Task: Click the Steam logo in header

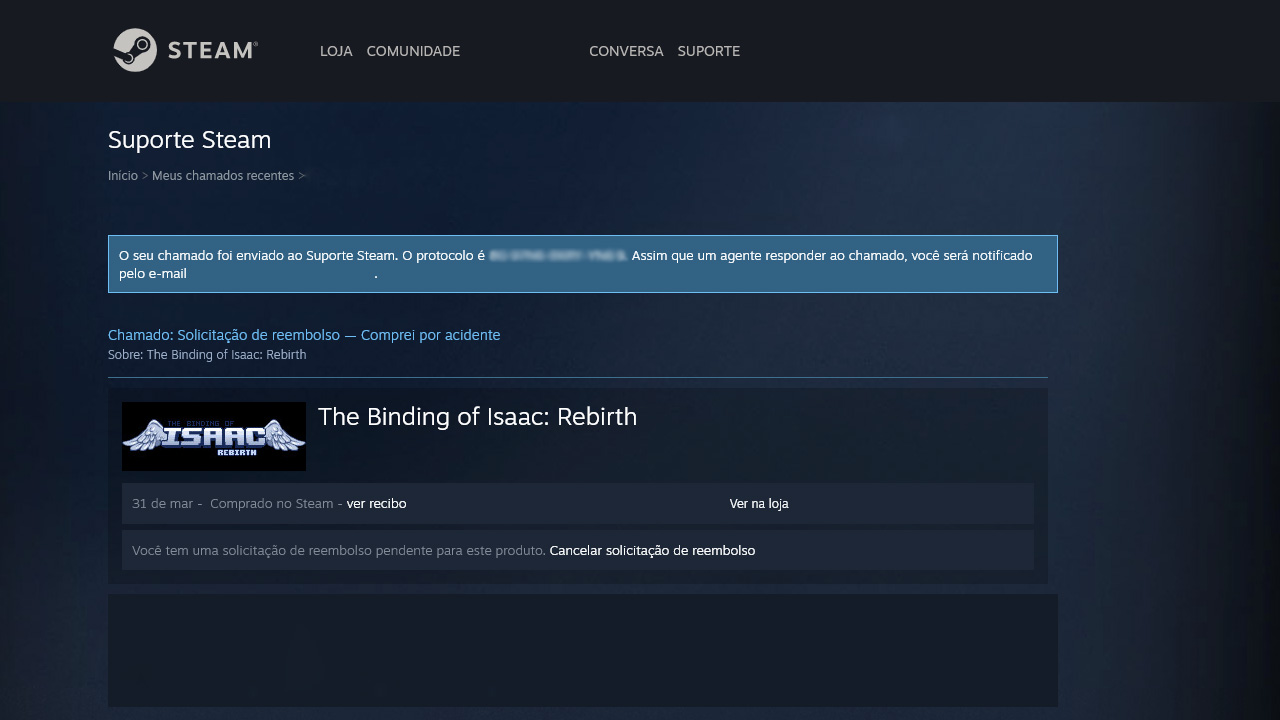Action: (185, 50)
